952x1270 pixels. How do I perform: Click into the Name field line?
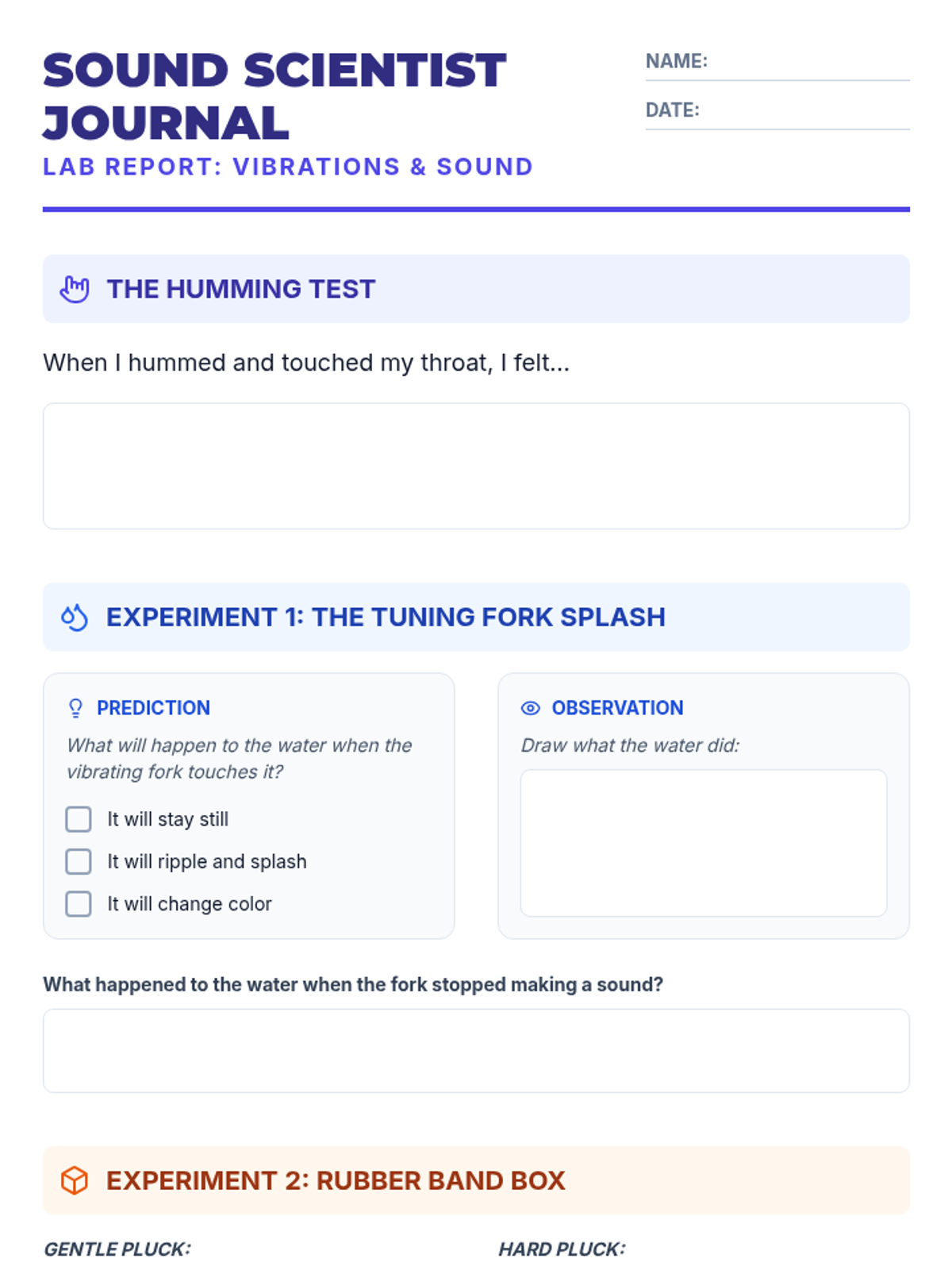(x=808, y=63)
